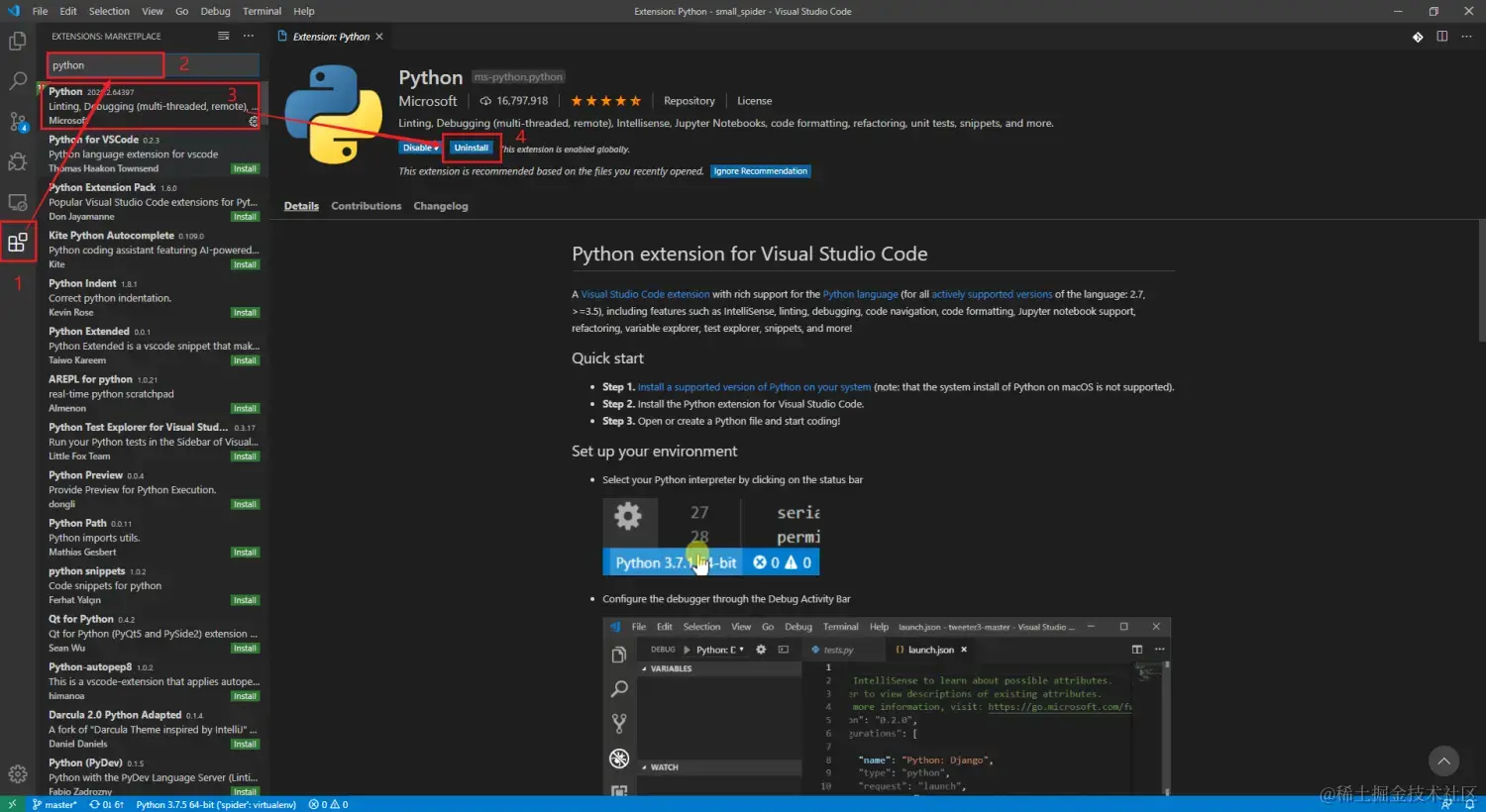Click the VS Code logo in title bar
The height and width of the screenshot is (812, 1486).
[x=13, y=11]
